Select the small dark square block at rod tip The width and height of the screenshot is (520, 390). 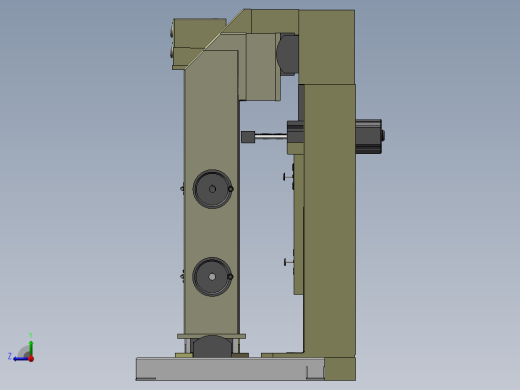[x=248, y=137]
